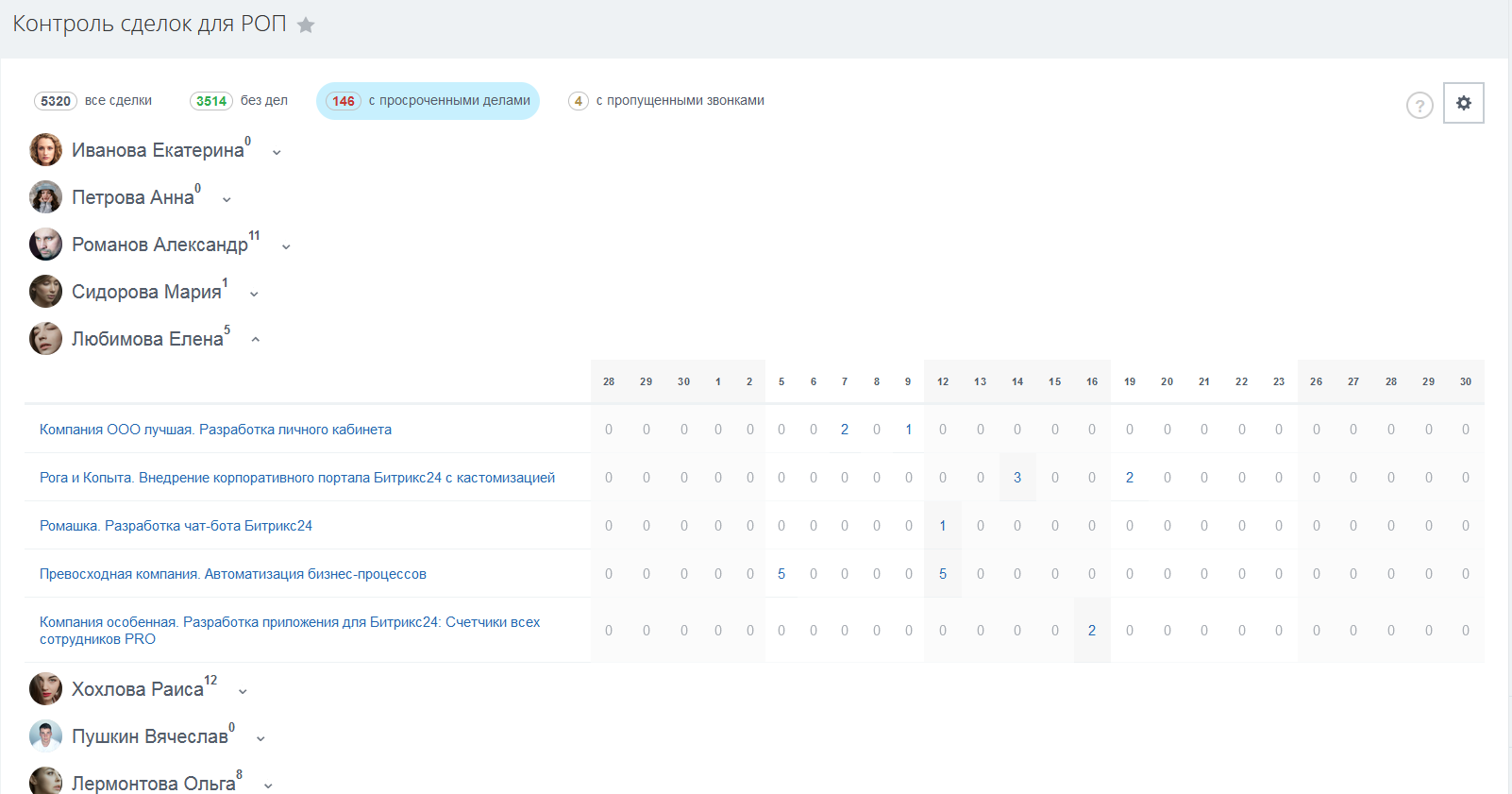Open 'Превосходная компания' automation deal link

(233, 574)
